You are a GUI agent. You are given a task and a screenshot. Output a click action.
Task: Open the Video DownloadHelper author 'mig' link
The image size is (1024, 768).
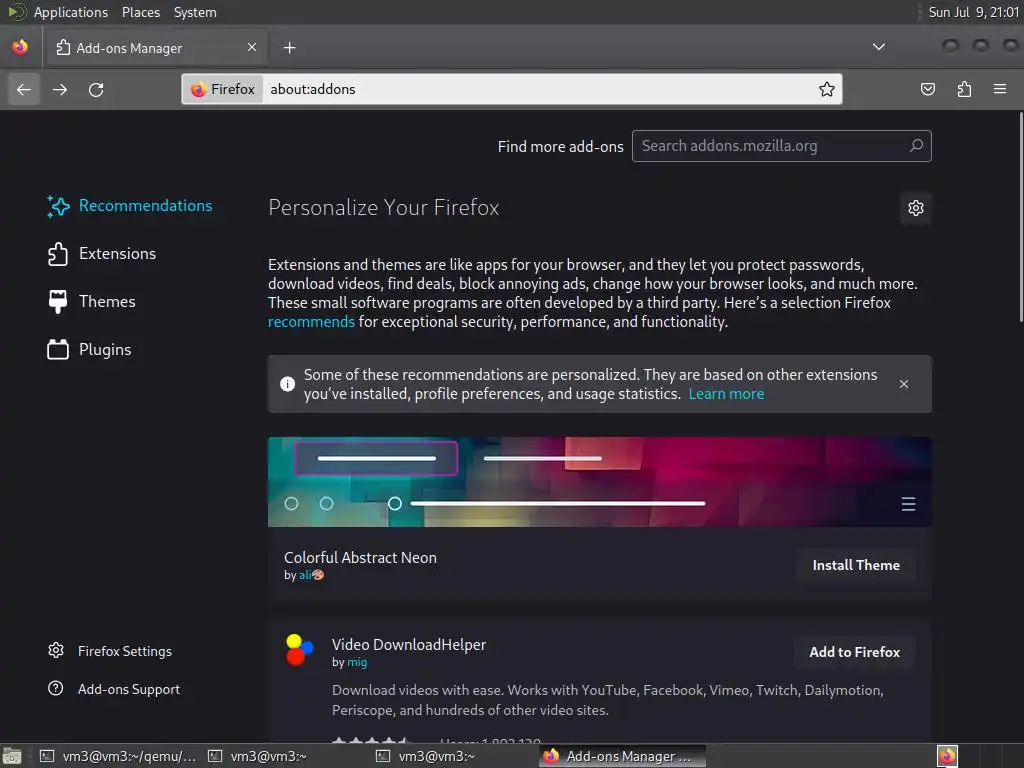tap(357, 662)
